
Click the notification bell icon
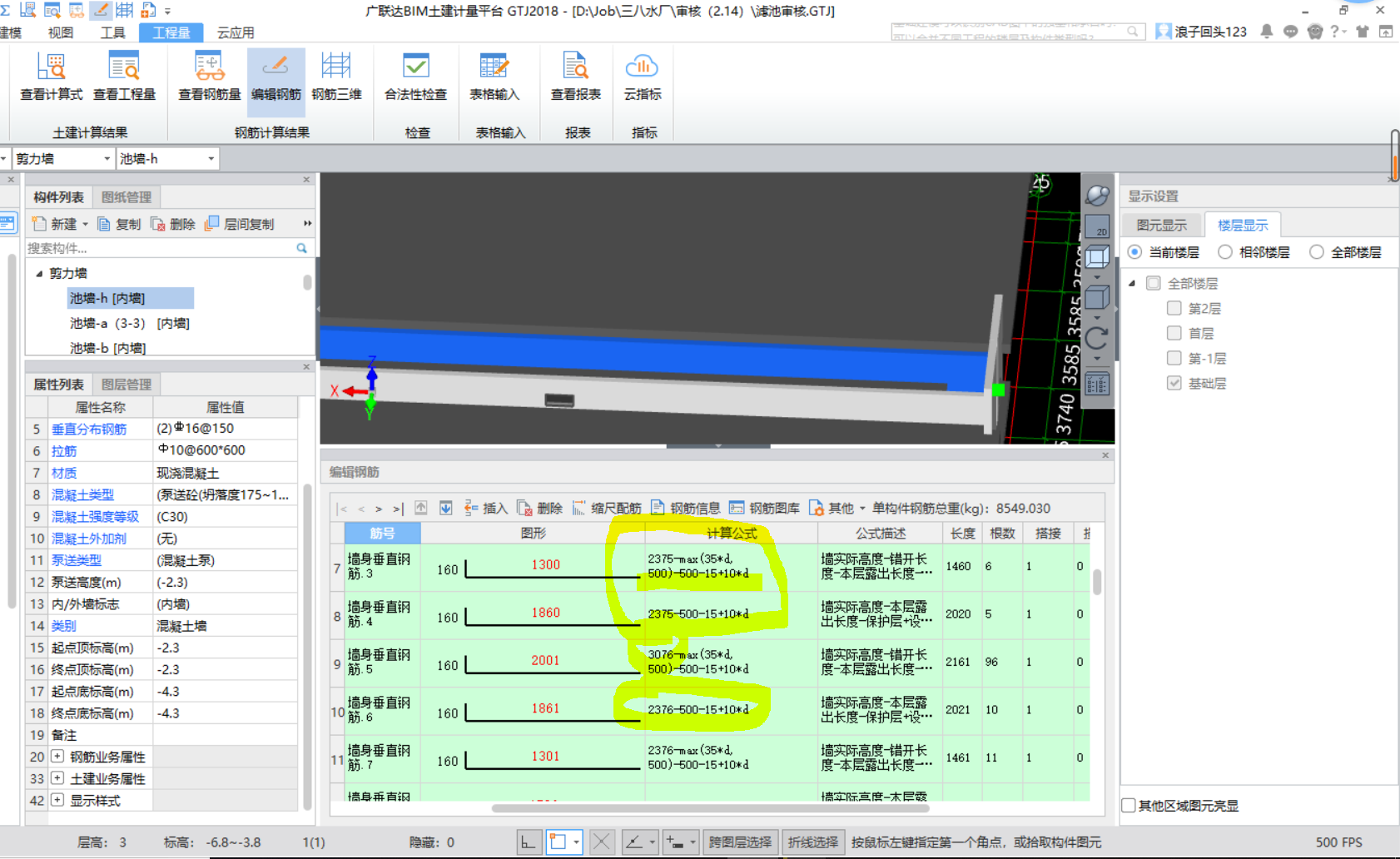(1266, 32)
